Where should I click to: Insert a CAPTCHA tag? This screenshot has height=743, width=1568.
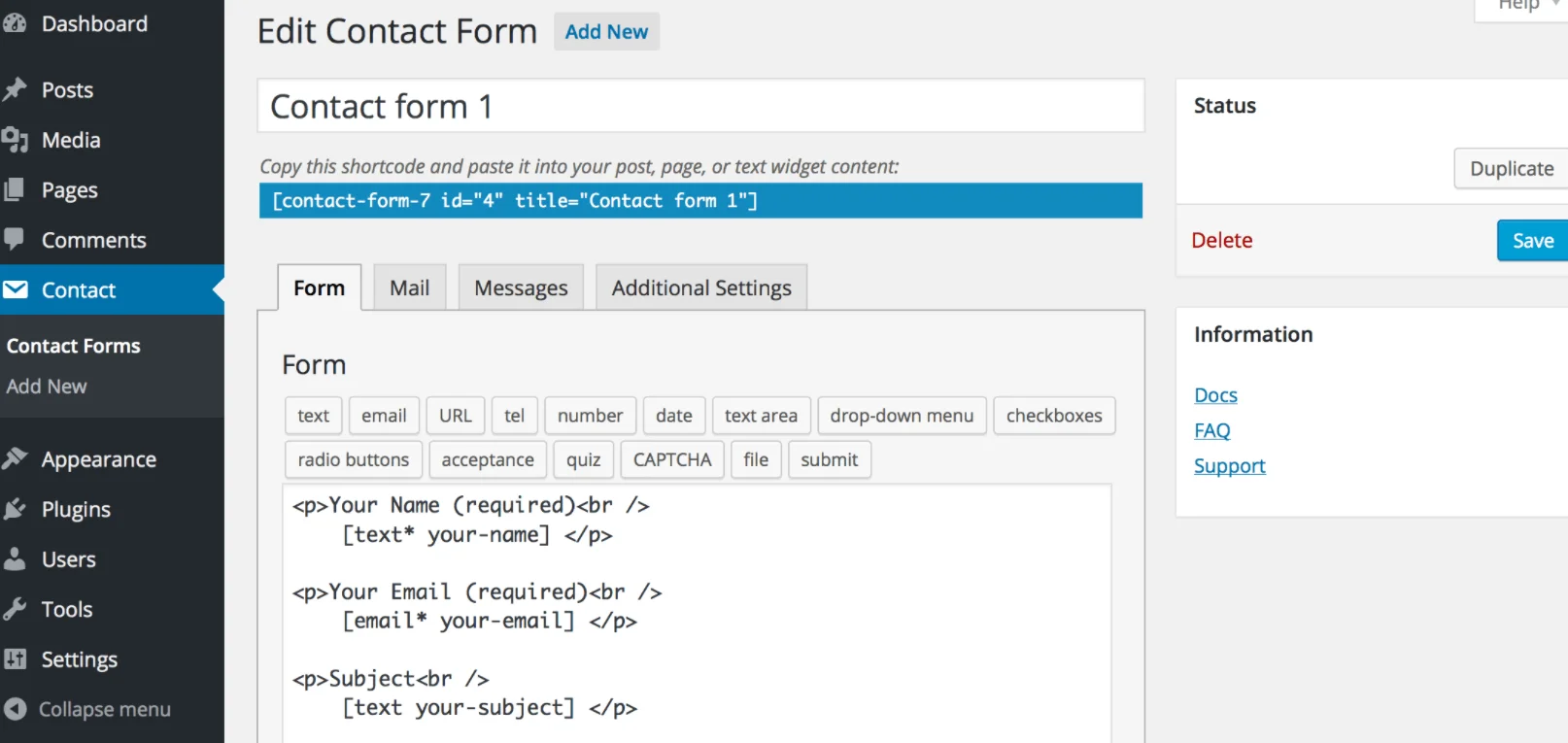[x=672, y=459]
